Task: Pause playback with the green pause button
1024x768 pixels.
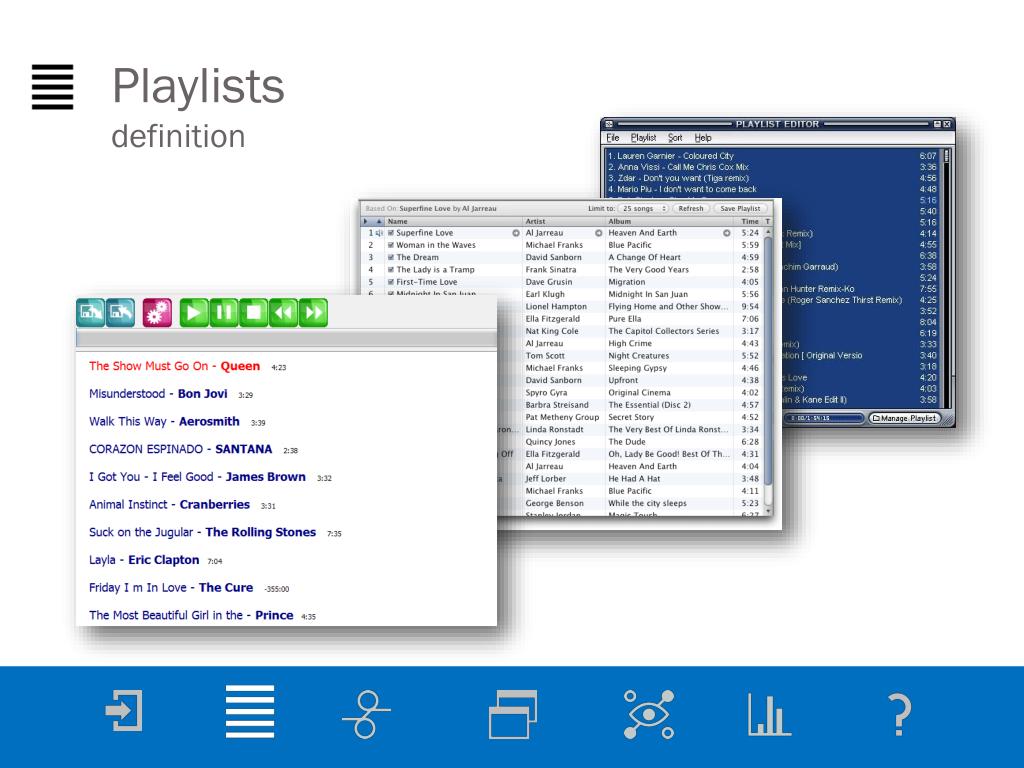Action: pos(223,313)
